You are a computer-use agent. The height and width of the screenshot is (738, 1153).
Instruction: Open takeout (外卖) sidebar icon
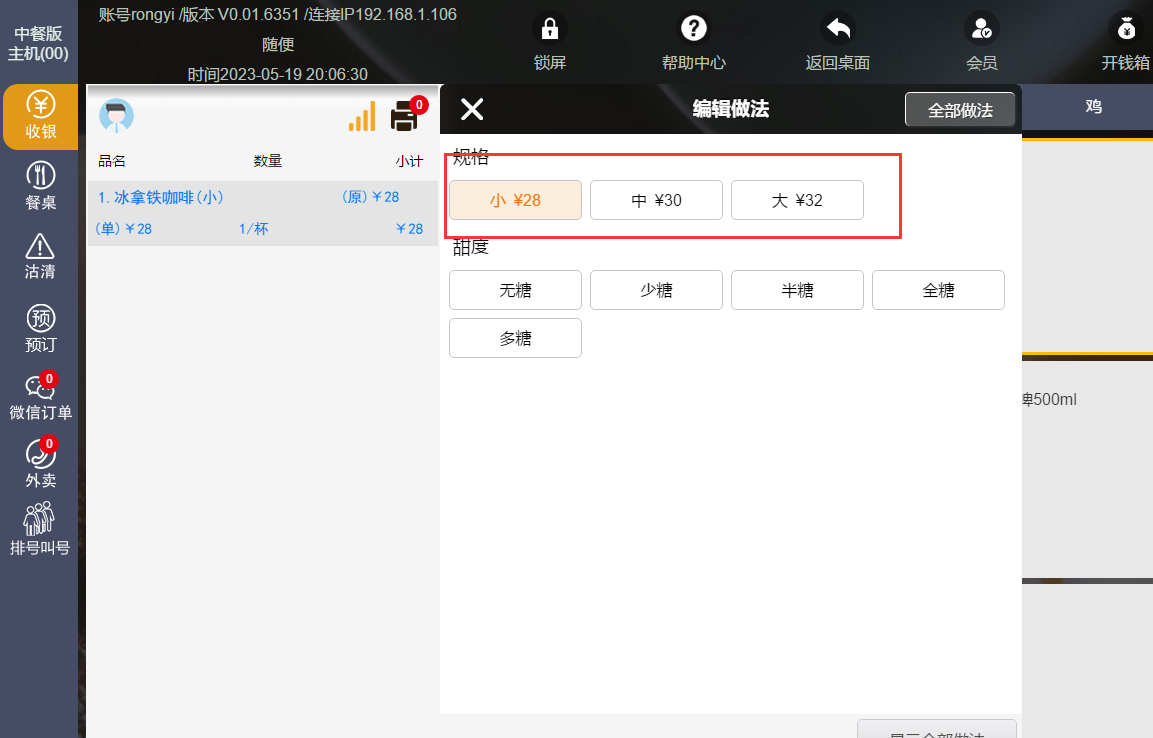click(x=40, y=455)
